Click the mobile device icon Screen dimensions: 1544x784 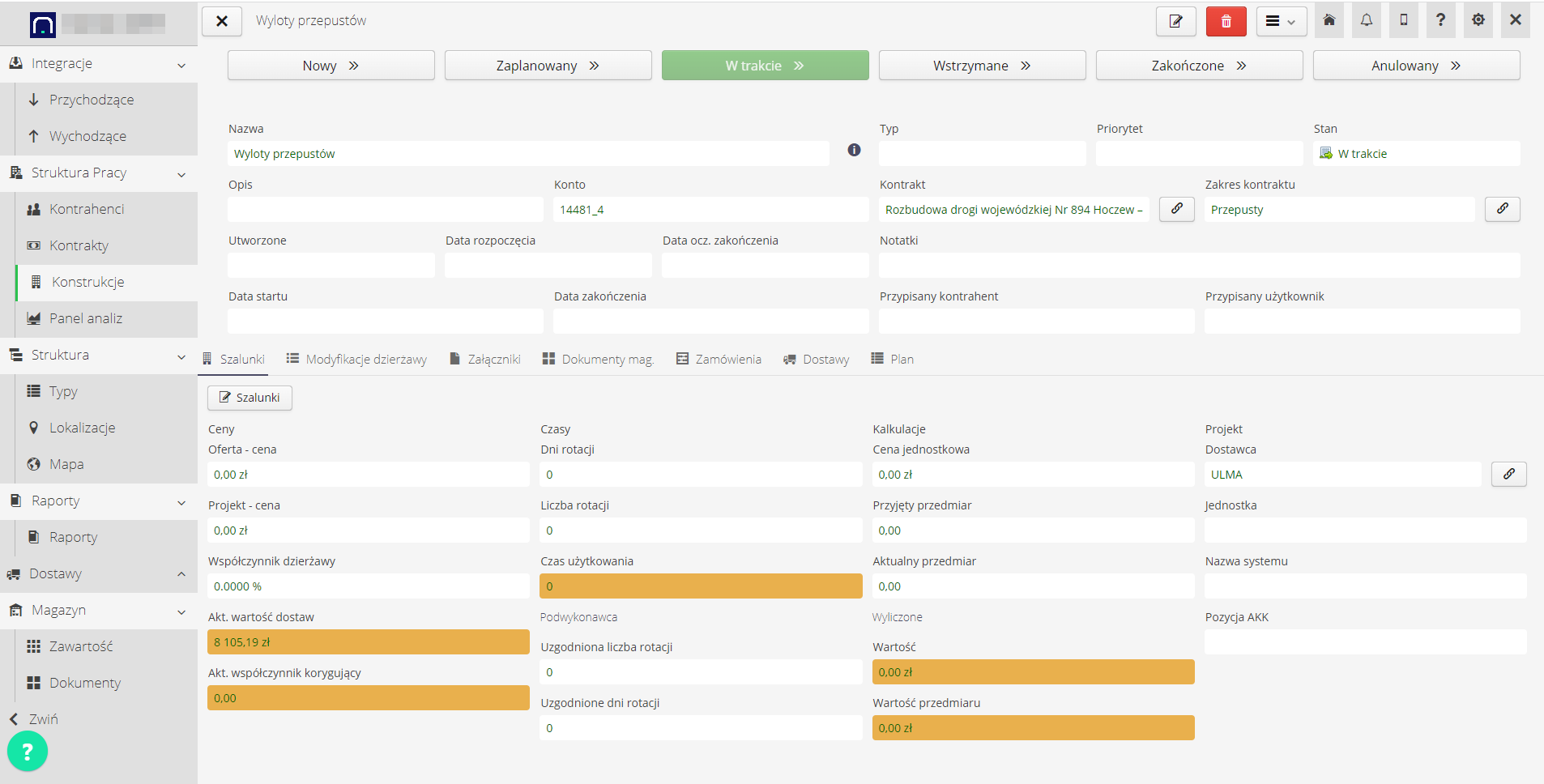click(x=1404, y=20)
